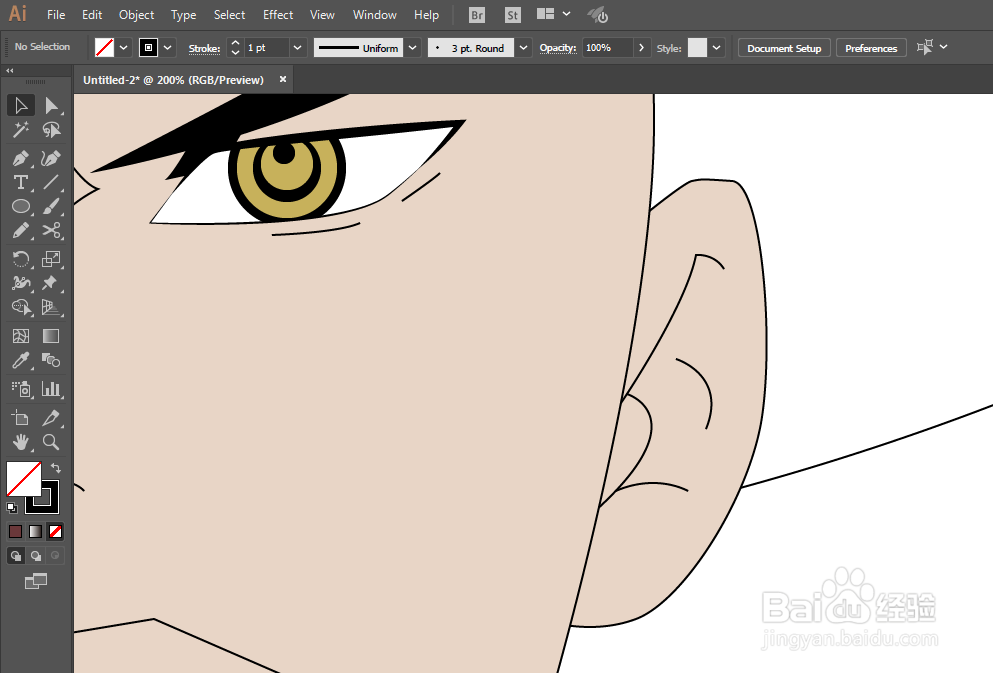Screen dimensions: 993x673
Task: Grab the Hand tool
Action: (20, 442)
